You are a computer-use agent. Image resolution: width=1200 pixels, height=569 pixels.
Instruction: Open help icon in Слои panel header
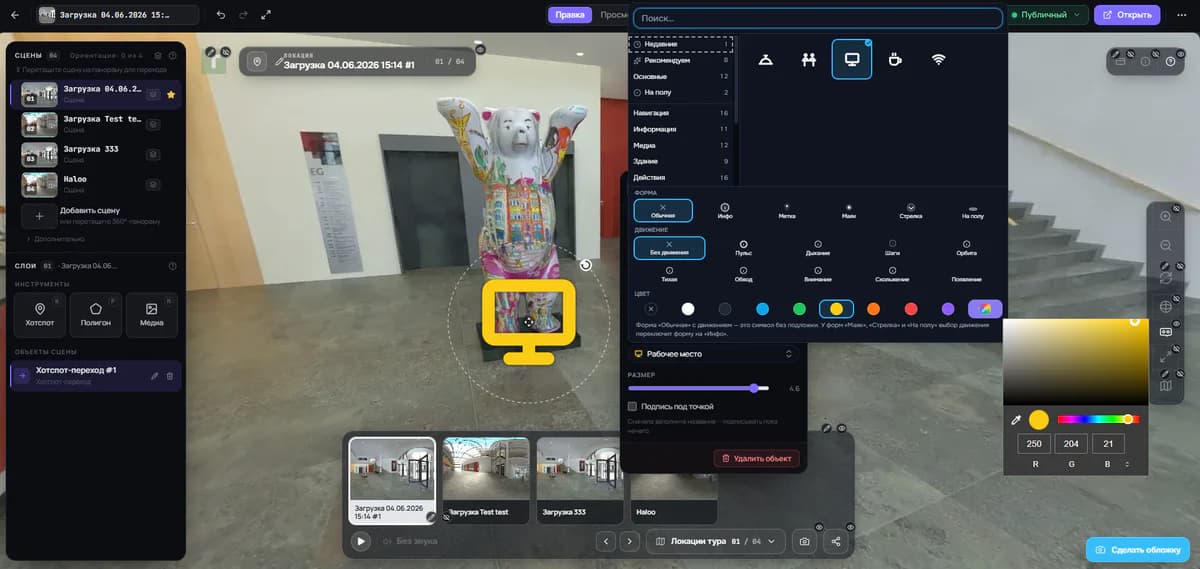pos(172,266)
